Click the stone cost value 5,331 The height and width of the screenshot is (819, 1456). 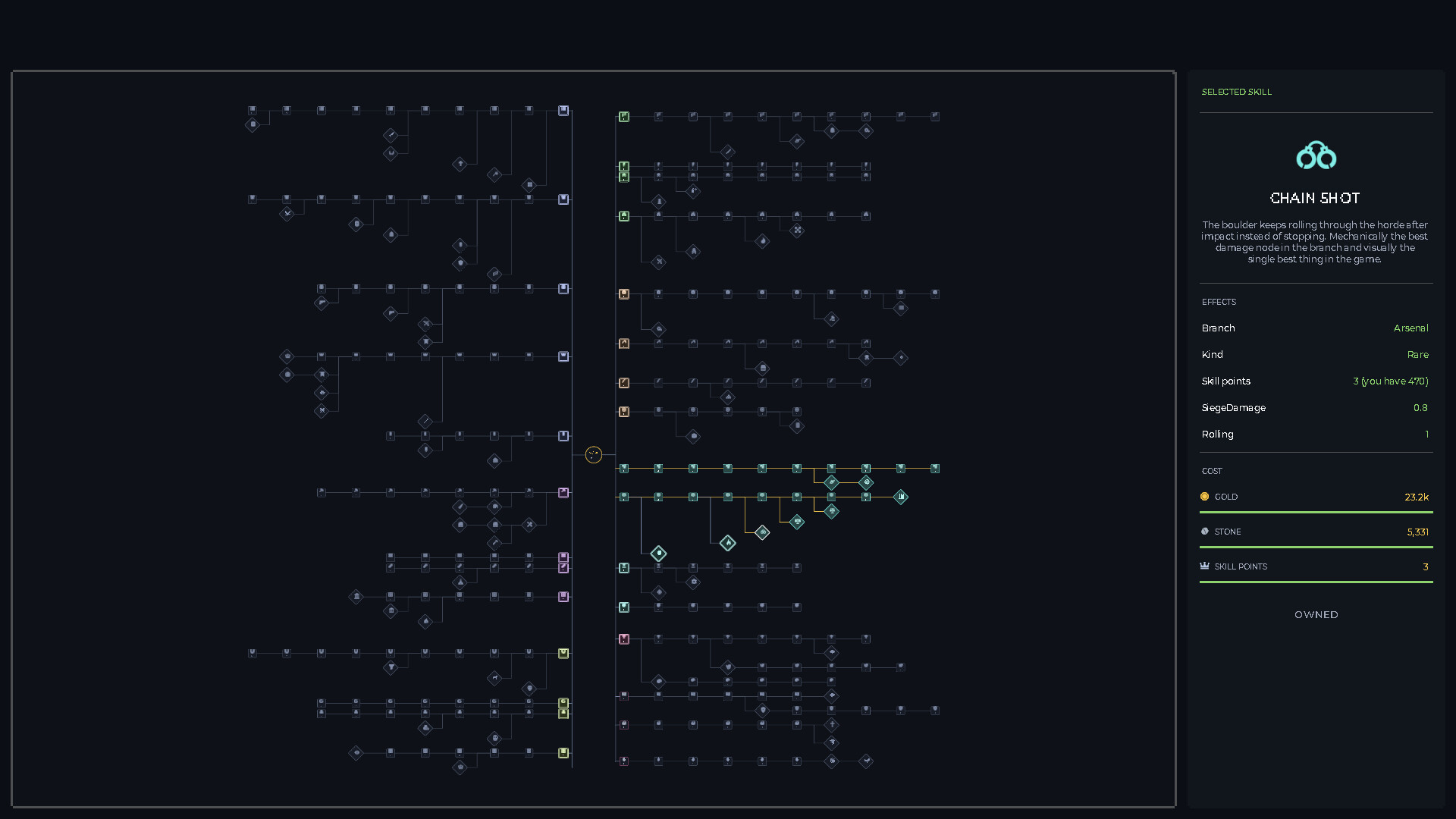pos(1418,532)
